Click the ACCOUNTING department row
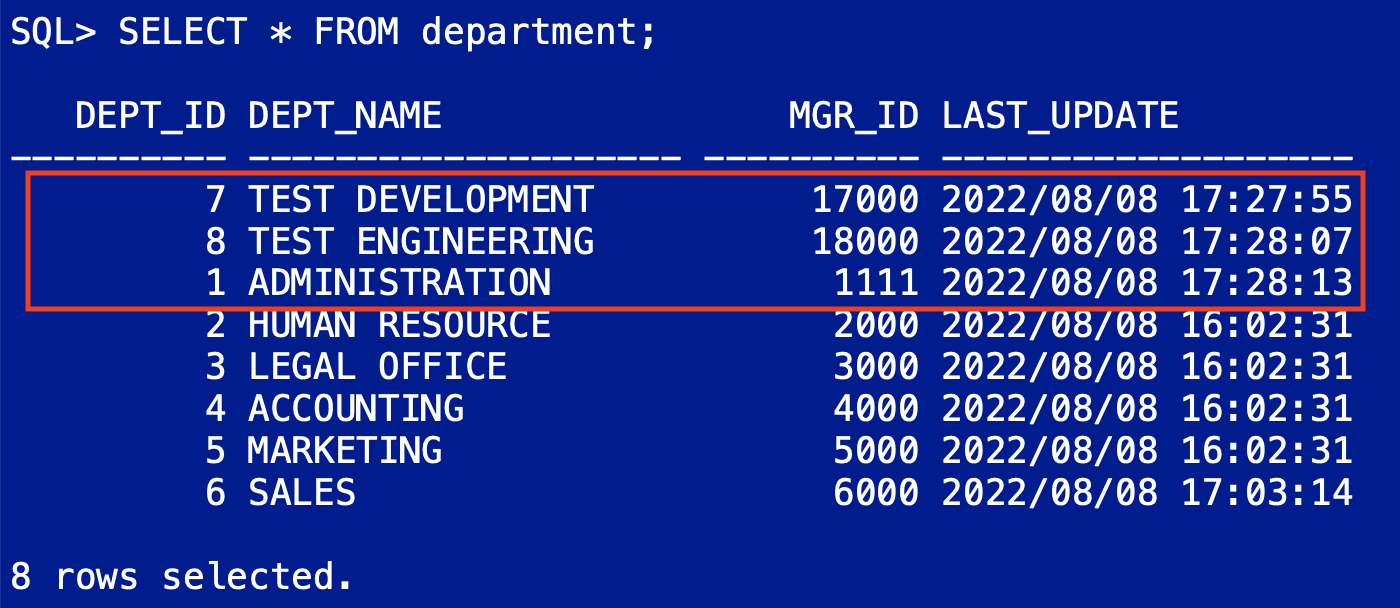 tap(360, 408)
